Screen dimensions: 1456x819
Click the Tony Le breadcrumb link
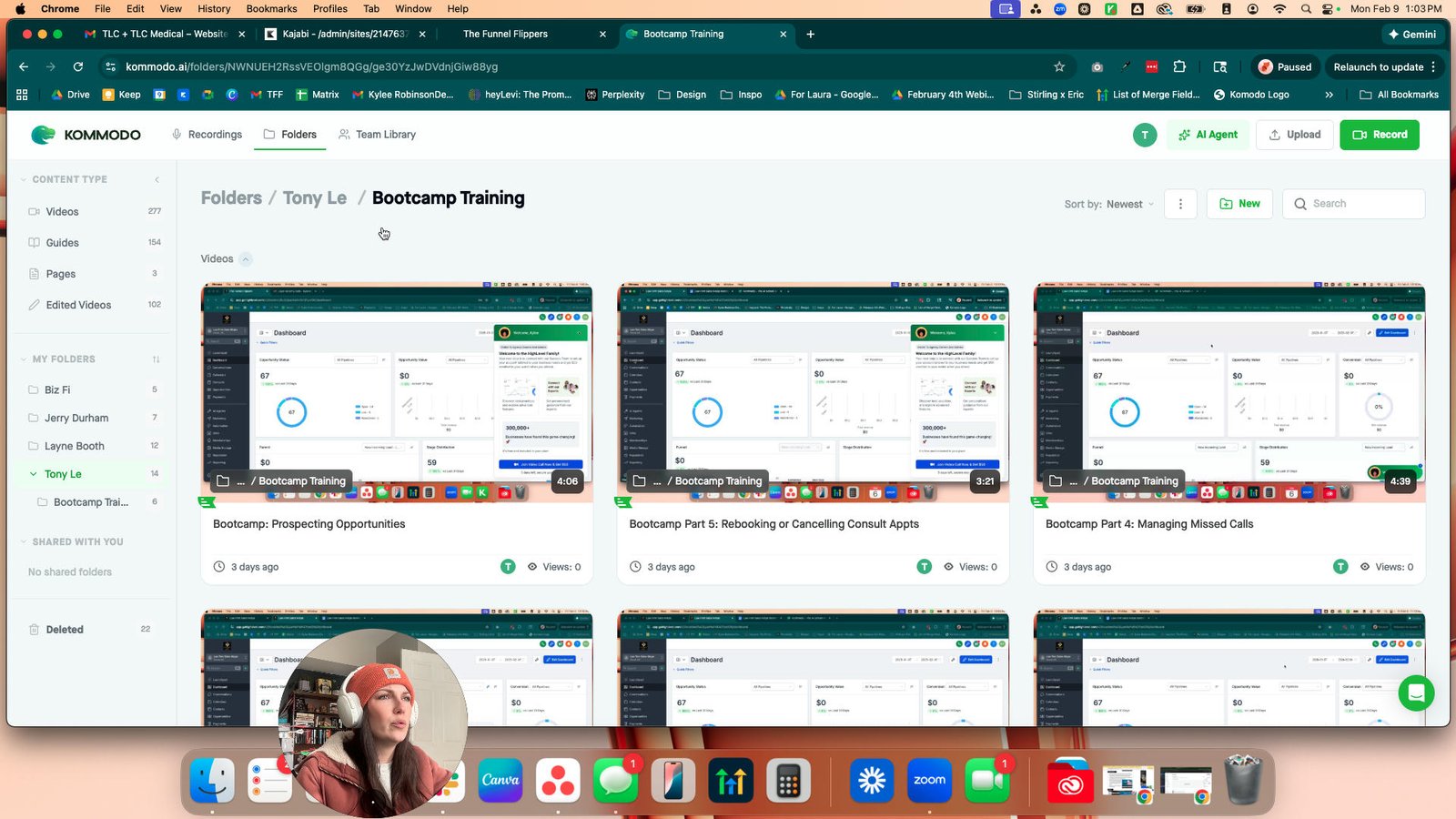click(314, 198)
